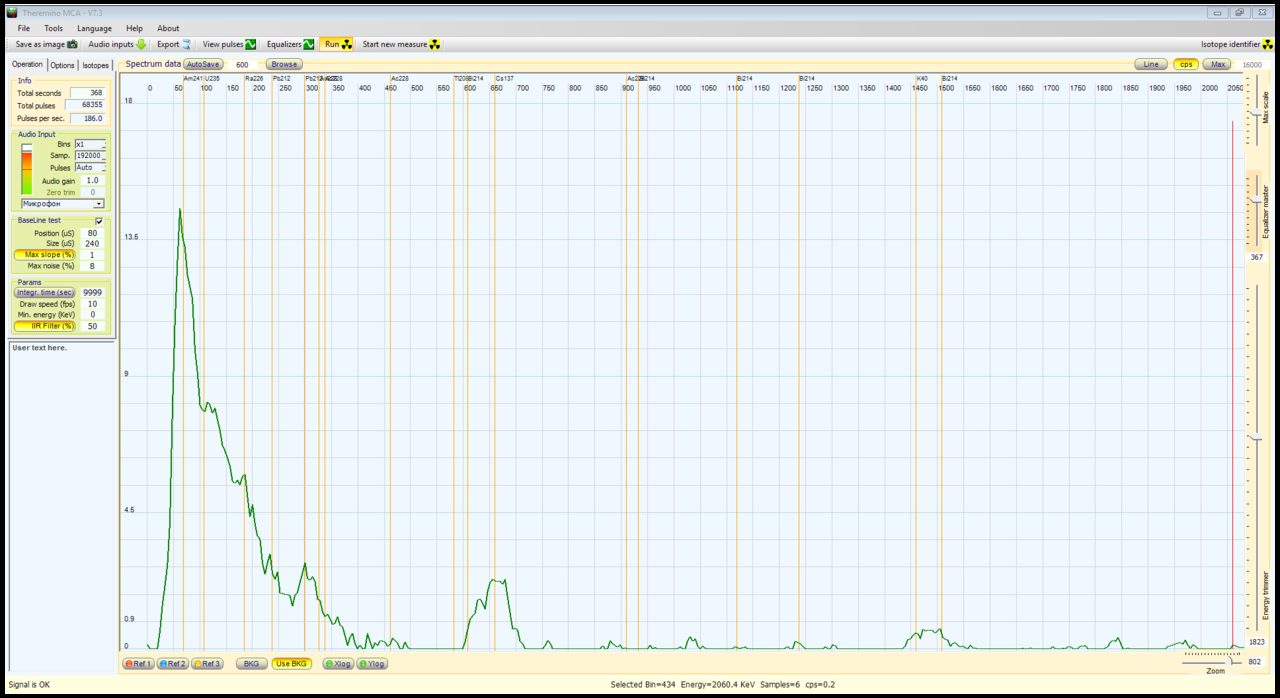Open the Bins dropdown showing x1
This screenshot has height=698, width=1280.
point(90,144)
